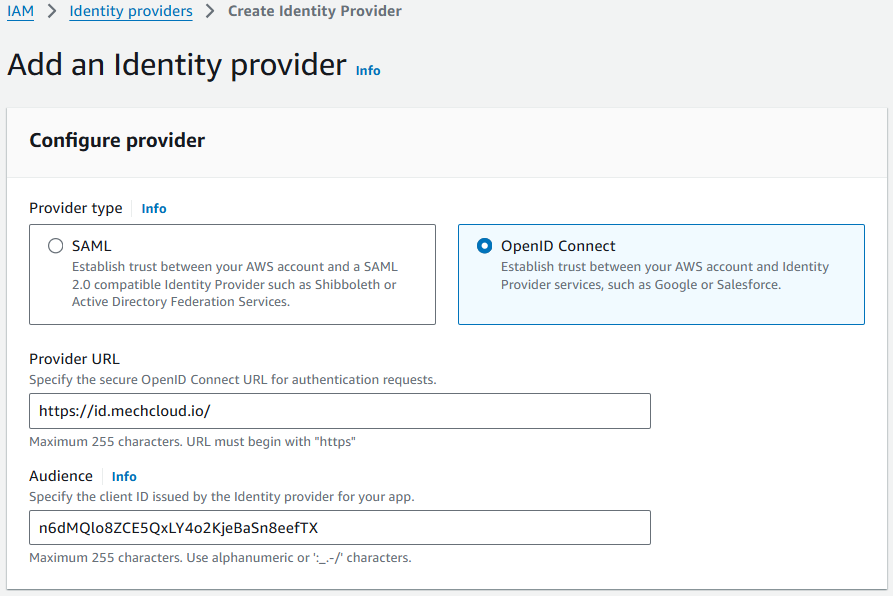Focus the Audience client ID field
This screenshot has height=596, width=893.
pos(340,528)
